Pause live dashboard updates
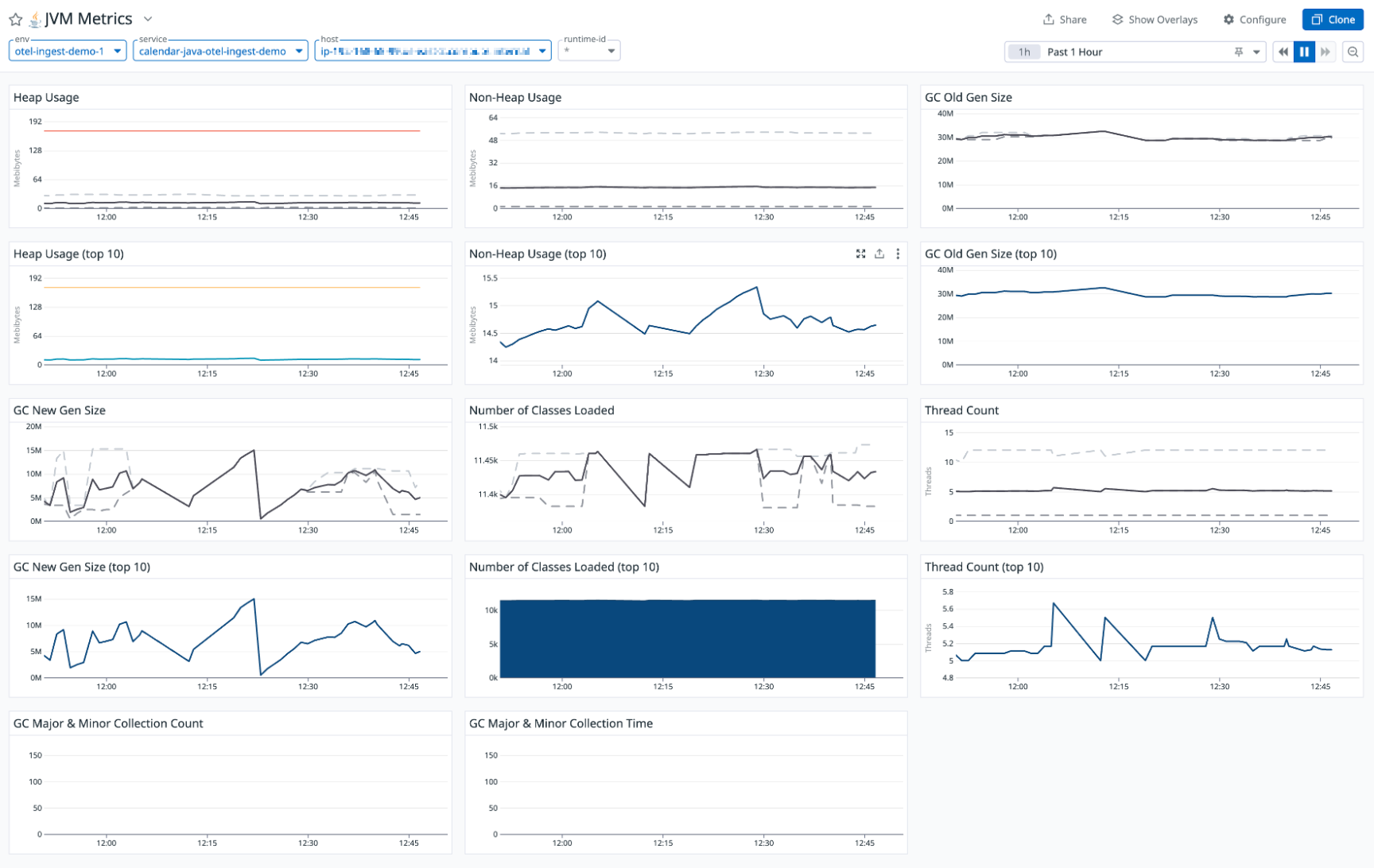 pyautogui.click(x=1304, y=52)
